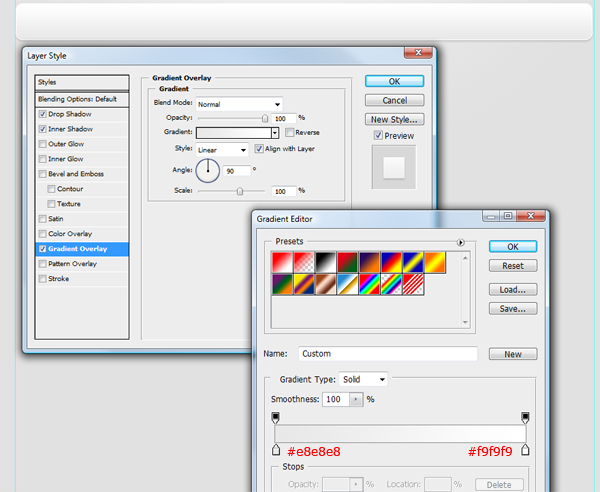The image size is (600, 492).
Task: Enable the Color Overlay checkbox
Action: click(x=43, y=233)
